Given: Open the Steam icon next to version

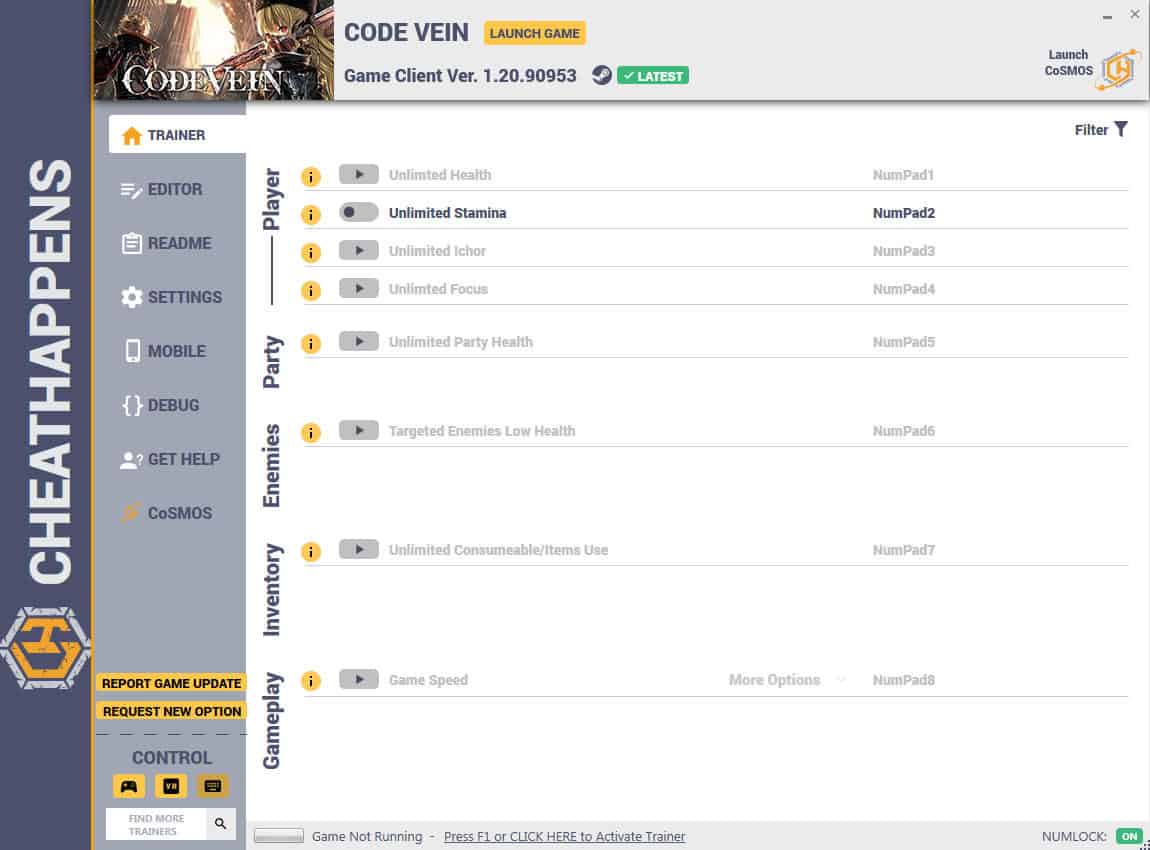Looking at the screenshot, I should tap(601, 76).
